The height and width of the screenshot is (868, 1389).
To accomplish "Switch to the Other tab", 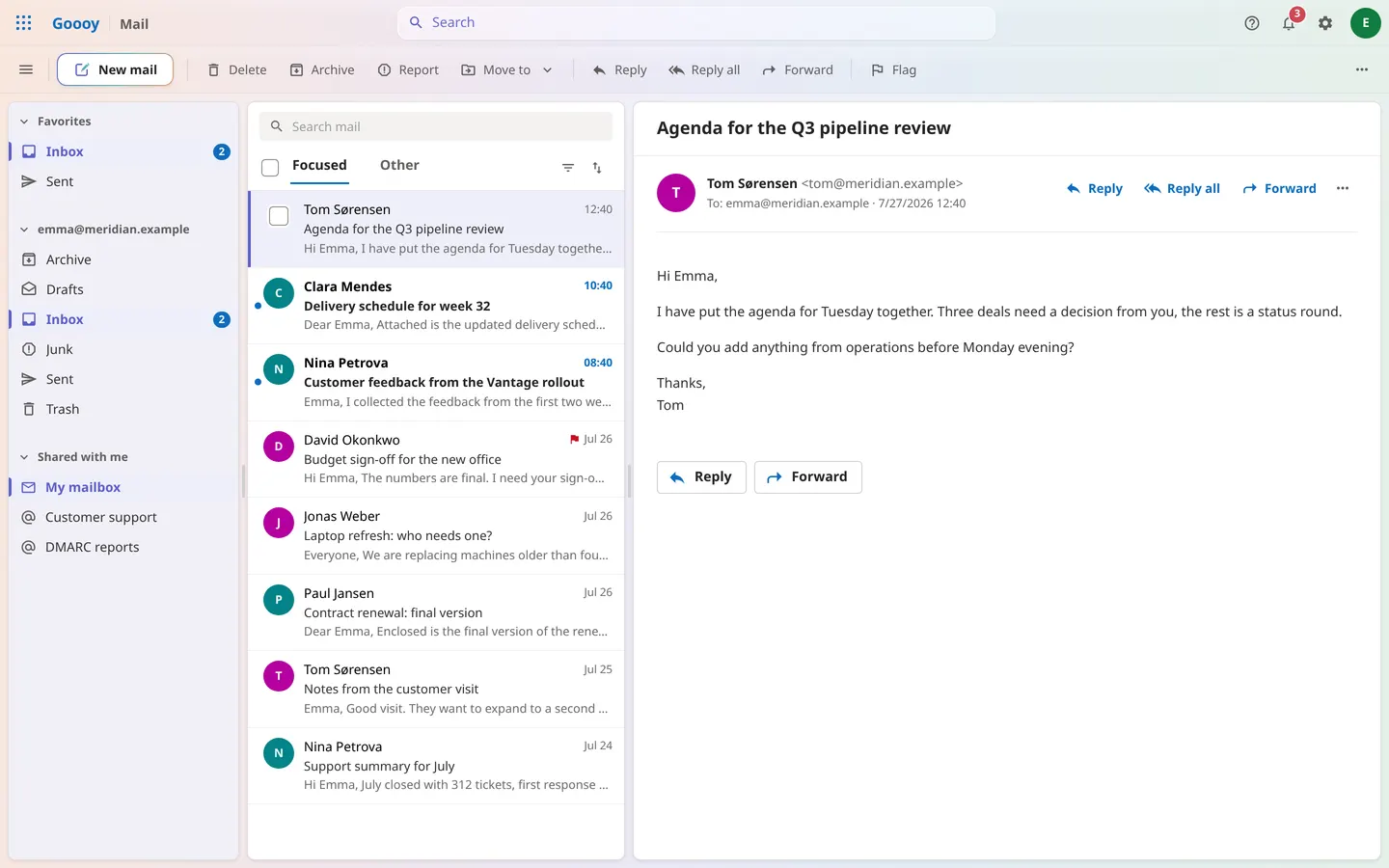I will point(399,166).
